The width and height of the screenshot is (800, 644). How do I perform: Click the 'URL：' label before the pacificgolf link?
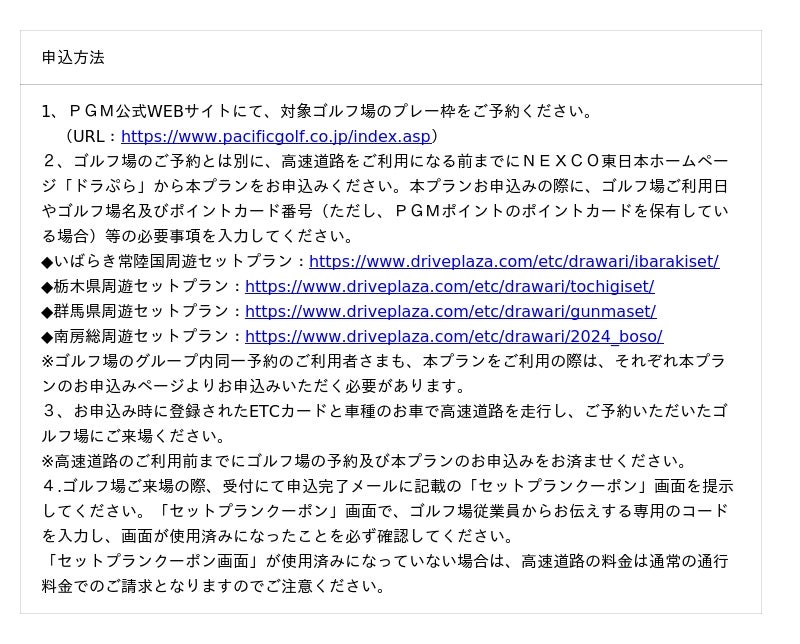point(92,137)
